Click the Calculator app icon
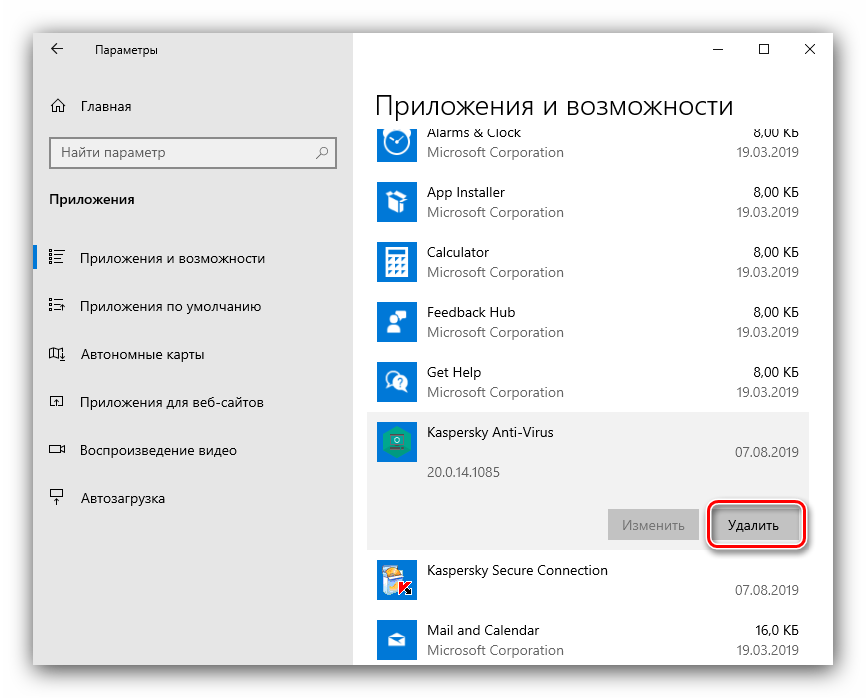The image size is (866, 698). point(396,262)
